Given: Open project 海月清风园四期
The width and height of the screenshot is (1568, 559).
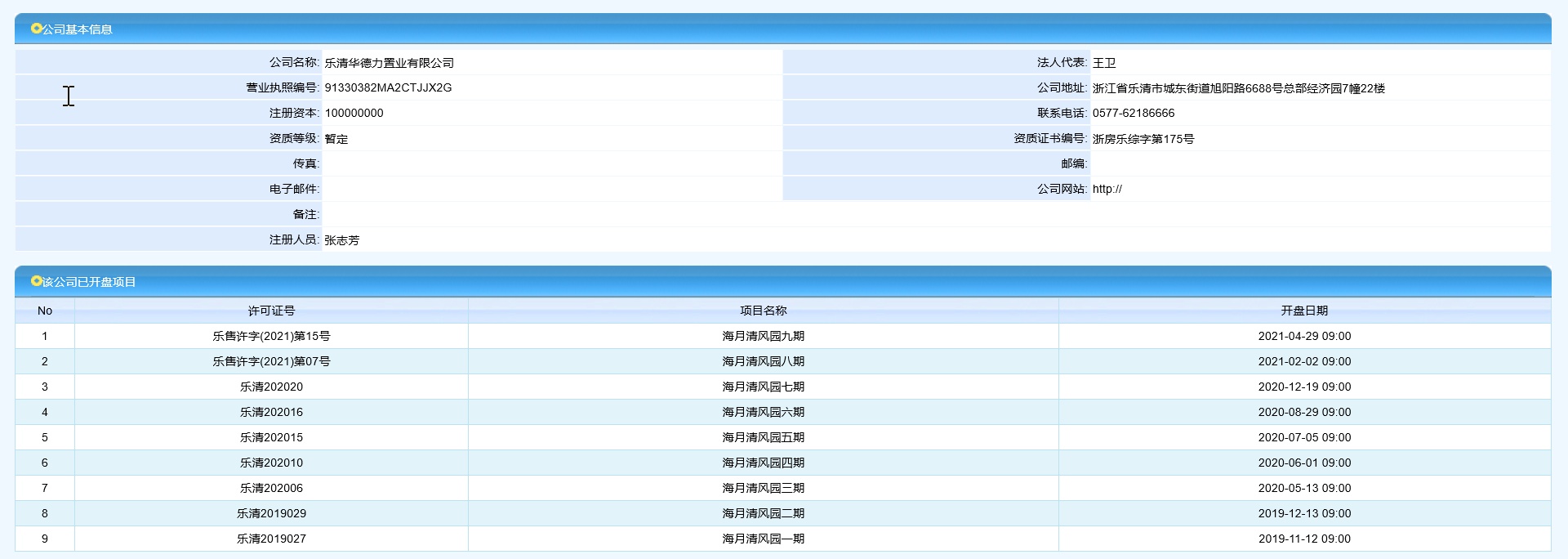Looking at the screenshot, I should point(763,463).
